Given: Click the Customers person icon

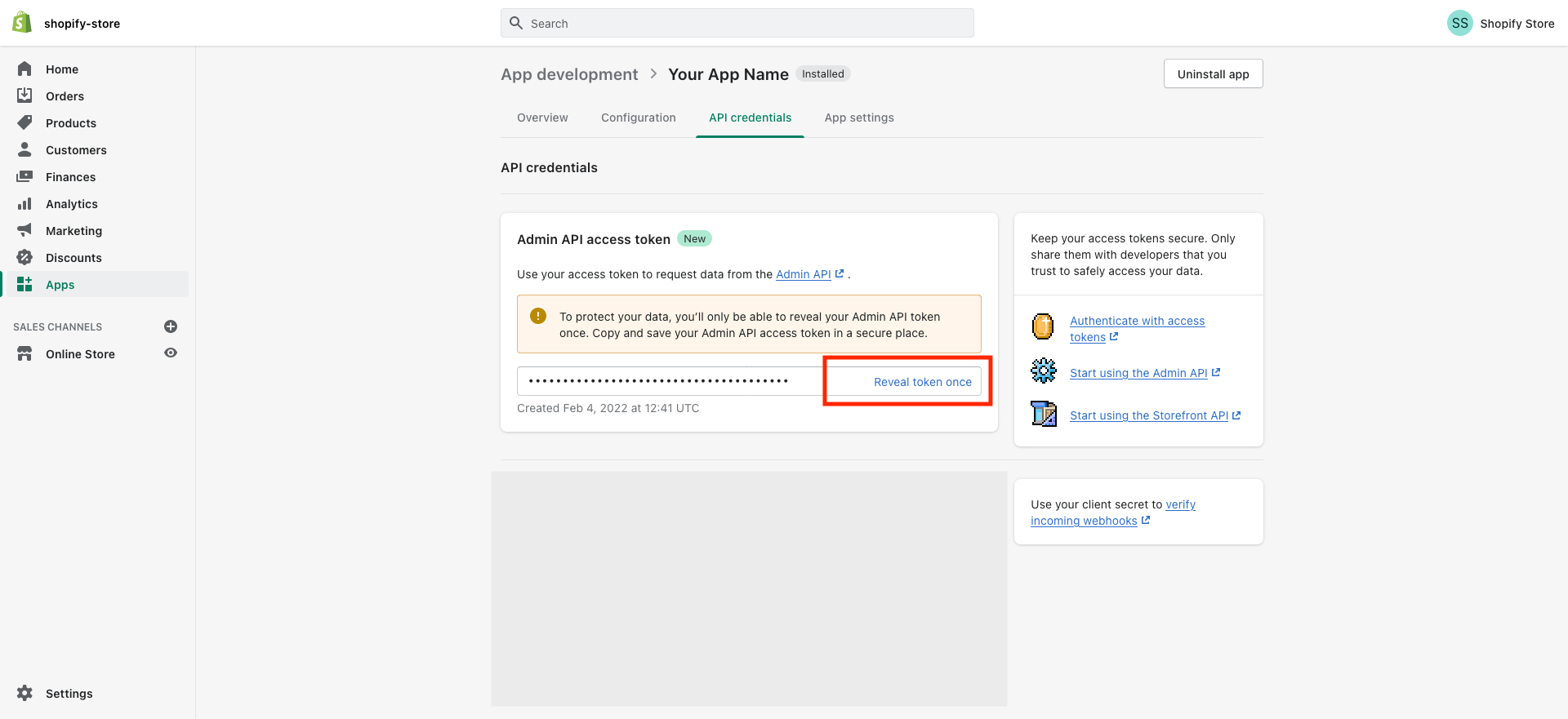Looking at the screenshot, I should click(x=24, y=149).
